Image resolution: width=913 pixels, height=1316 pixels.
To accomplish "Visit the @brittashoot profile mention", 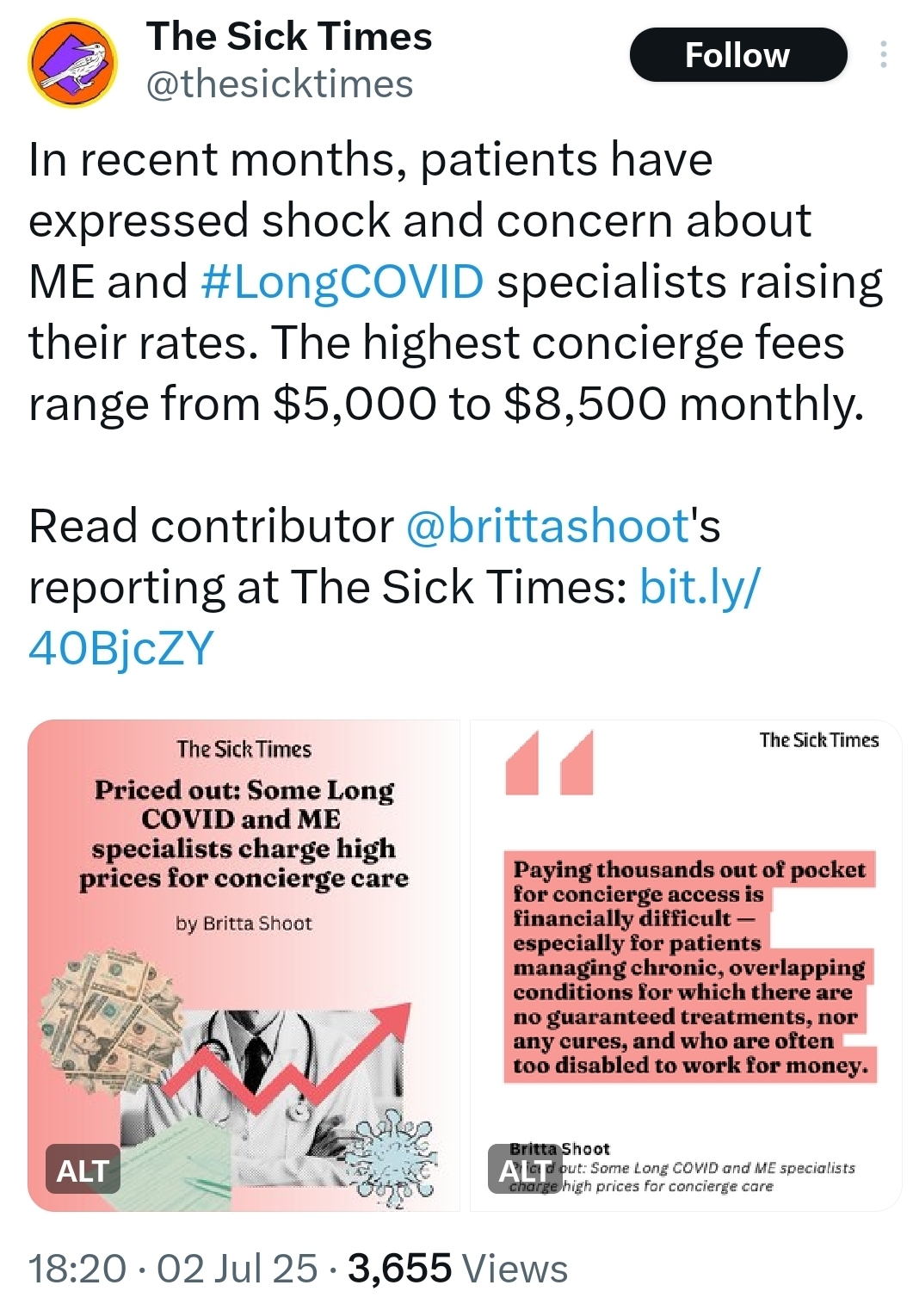I will [x=546, y=526].
